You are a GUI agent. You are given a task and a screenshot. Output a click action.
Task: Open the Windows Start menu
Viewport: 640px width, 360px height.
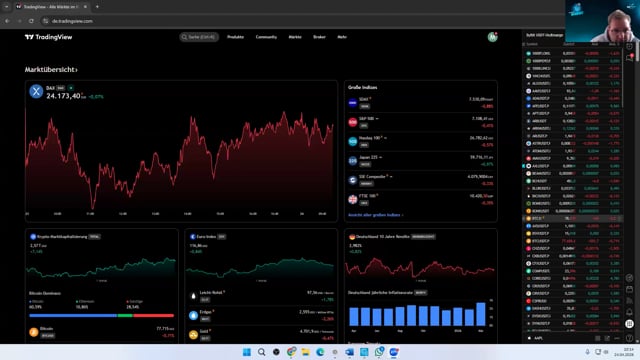(x=247, y=352)
